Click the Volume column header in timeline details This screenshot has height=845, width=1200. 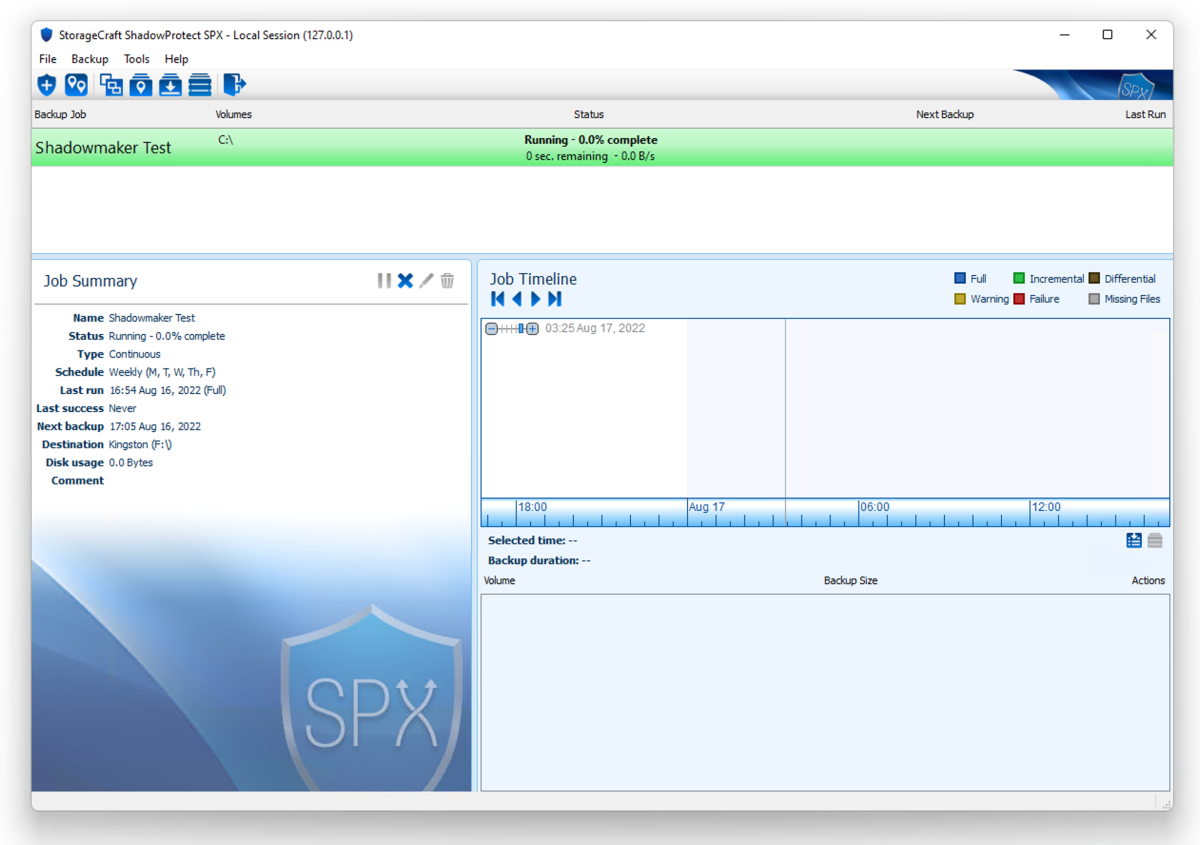(500, 581)
